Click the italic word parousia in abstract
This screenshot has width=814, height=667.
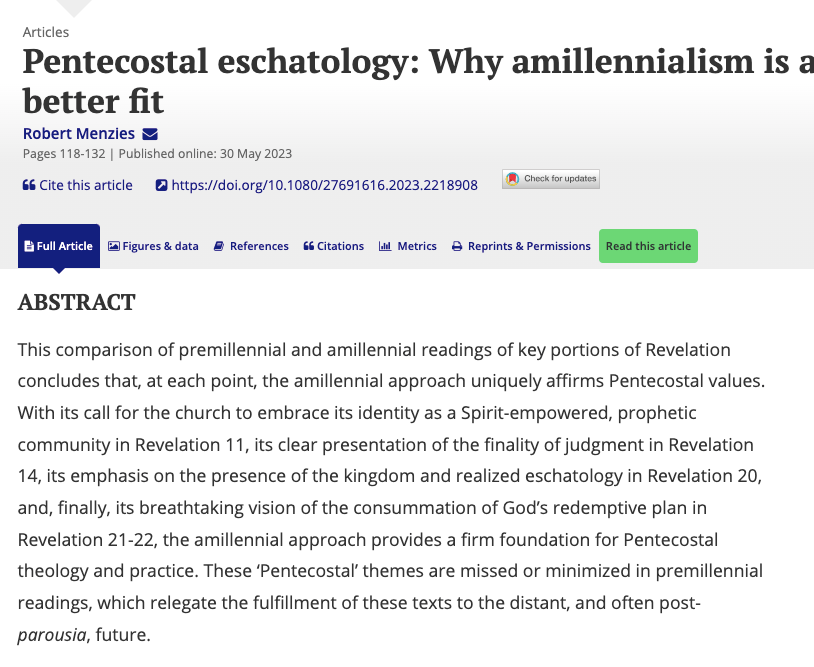tap(48, 634)
